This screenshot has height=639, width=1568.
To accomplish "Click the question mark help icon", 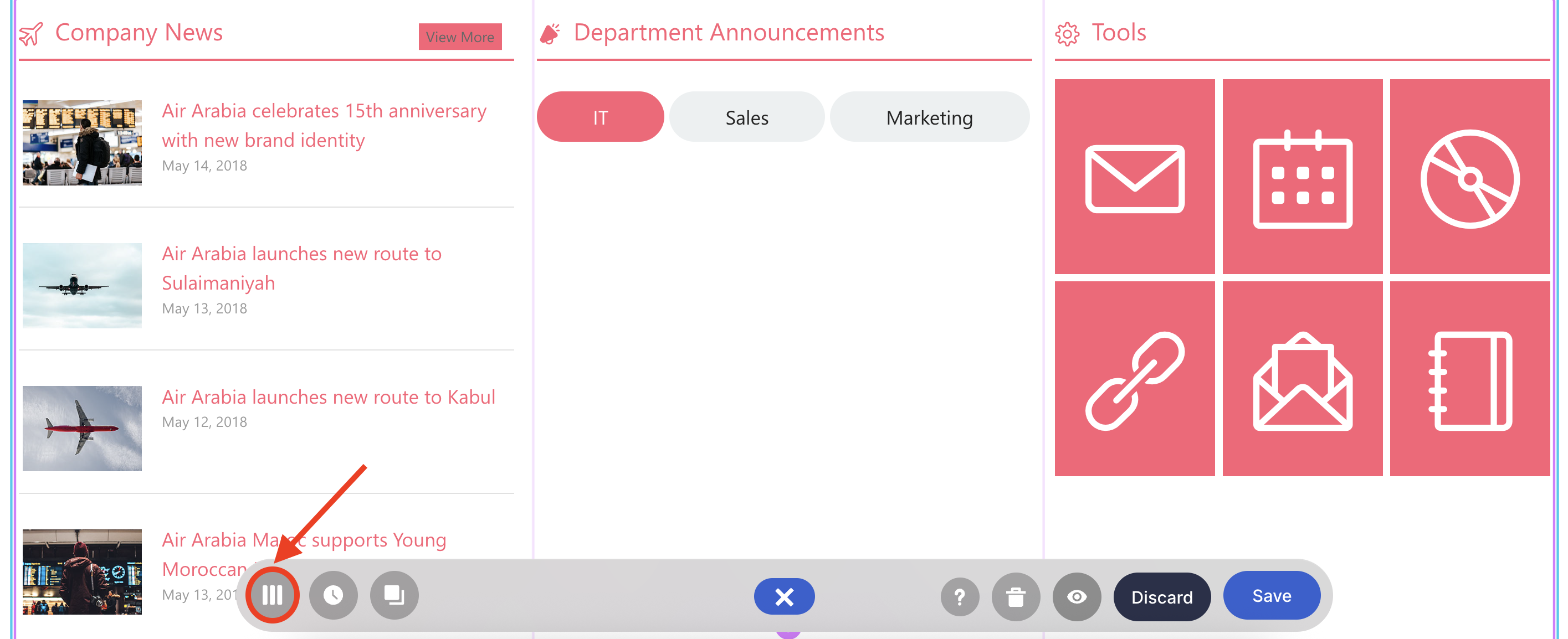I will (959, 596).
